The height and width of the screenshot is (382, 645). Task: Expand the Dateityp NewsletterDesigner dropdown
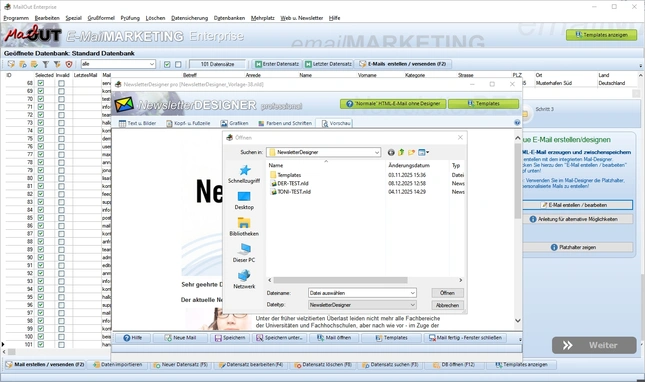(x=412, y=305)
